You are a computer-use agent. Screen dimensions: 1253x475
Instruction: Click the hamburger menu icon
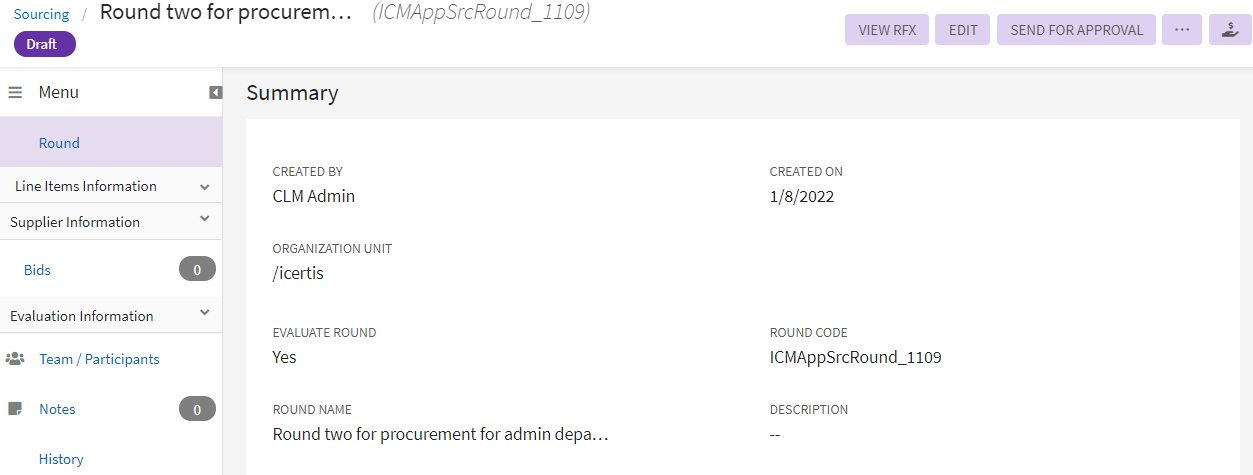click(15, 92)
